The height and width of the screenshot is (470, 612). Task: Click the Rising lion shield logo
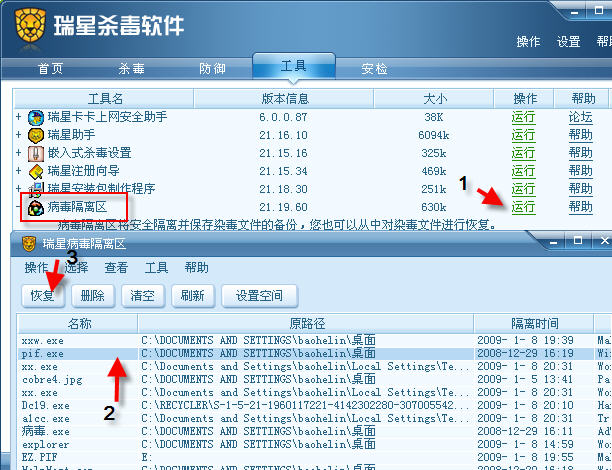[30, 25]
